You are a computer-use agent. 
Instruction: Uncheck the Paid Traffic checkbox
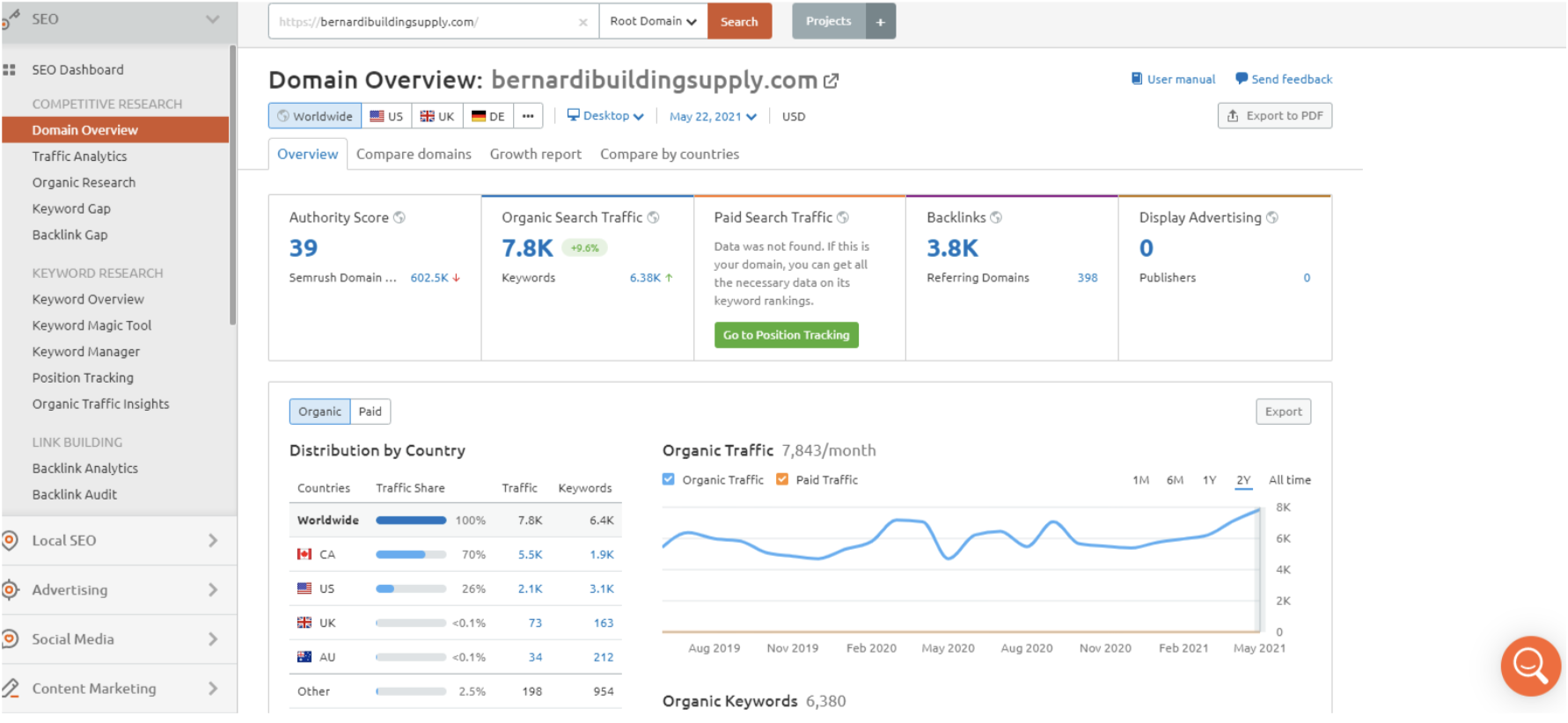coord(782,479)
